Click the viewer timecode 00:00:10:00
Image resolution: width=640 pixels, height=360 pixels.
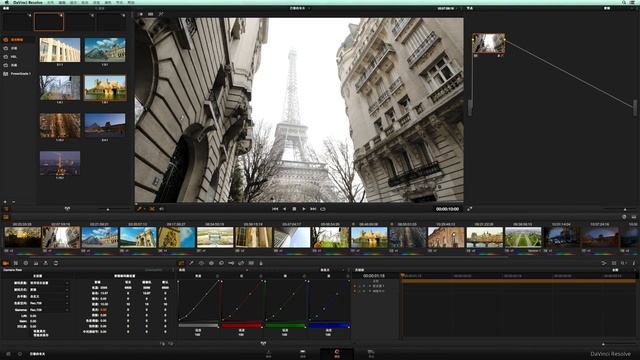tap(447, 209)
